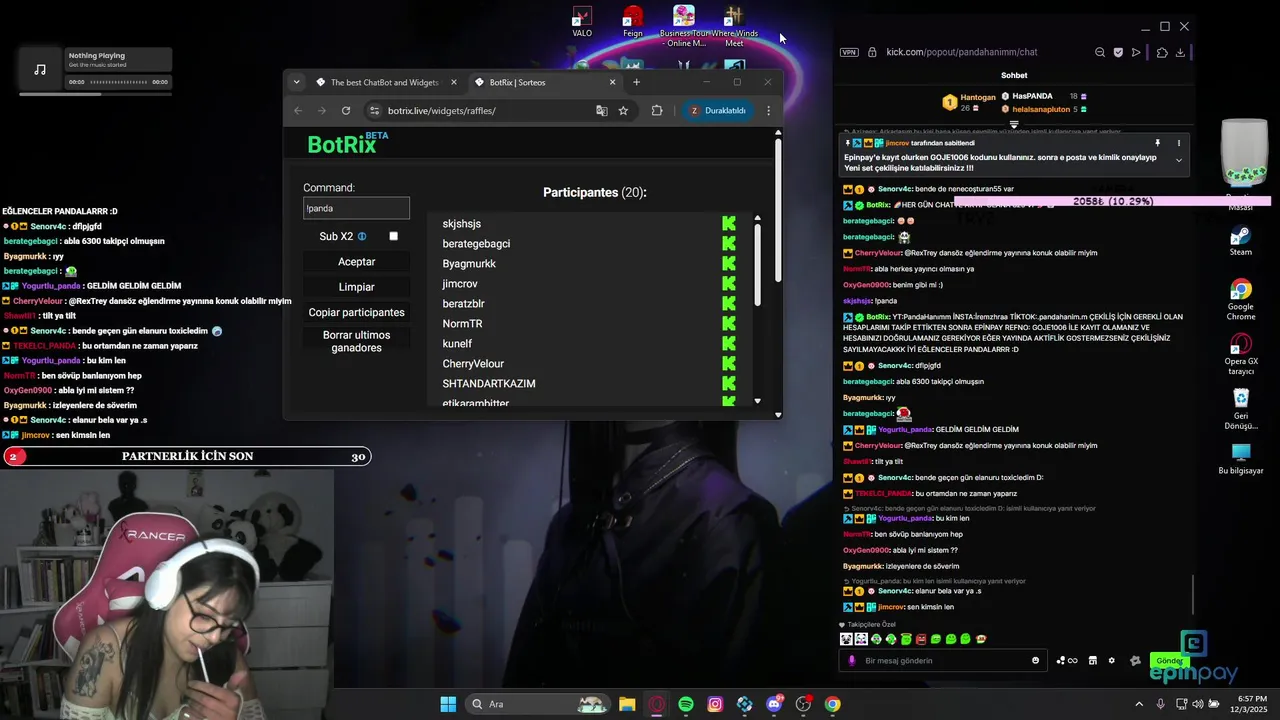Click the up arrow of participants list scrollbar
This screenshot has height=720, width=1280.
pos(757,218)
